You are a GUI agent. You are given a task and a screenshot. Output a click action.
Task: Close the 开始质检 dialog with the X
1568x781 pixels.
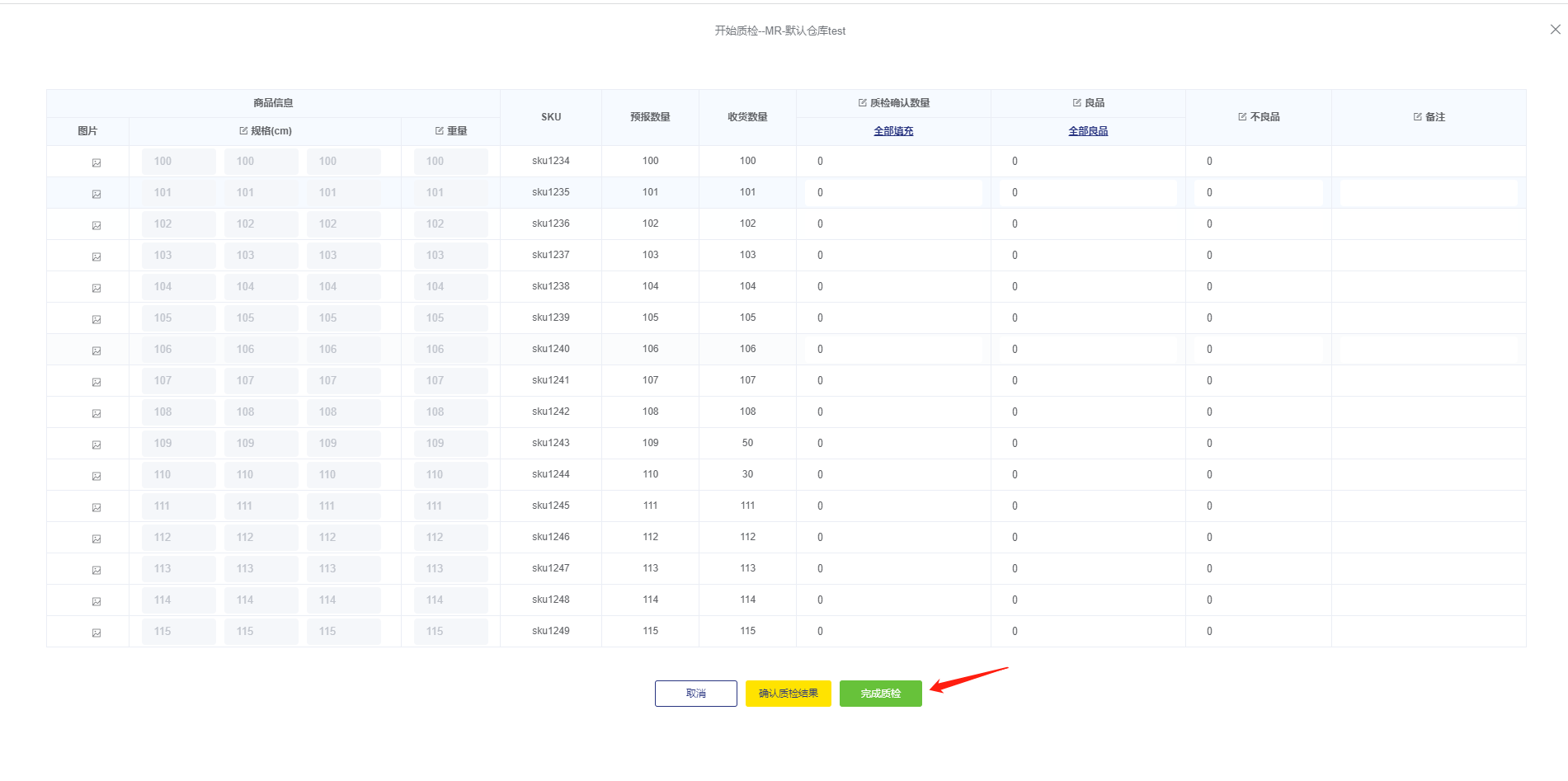click(1556, 30)
